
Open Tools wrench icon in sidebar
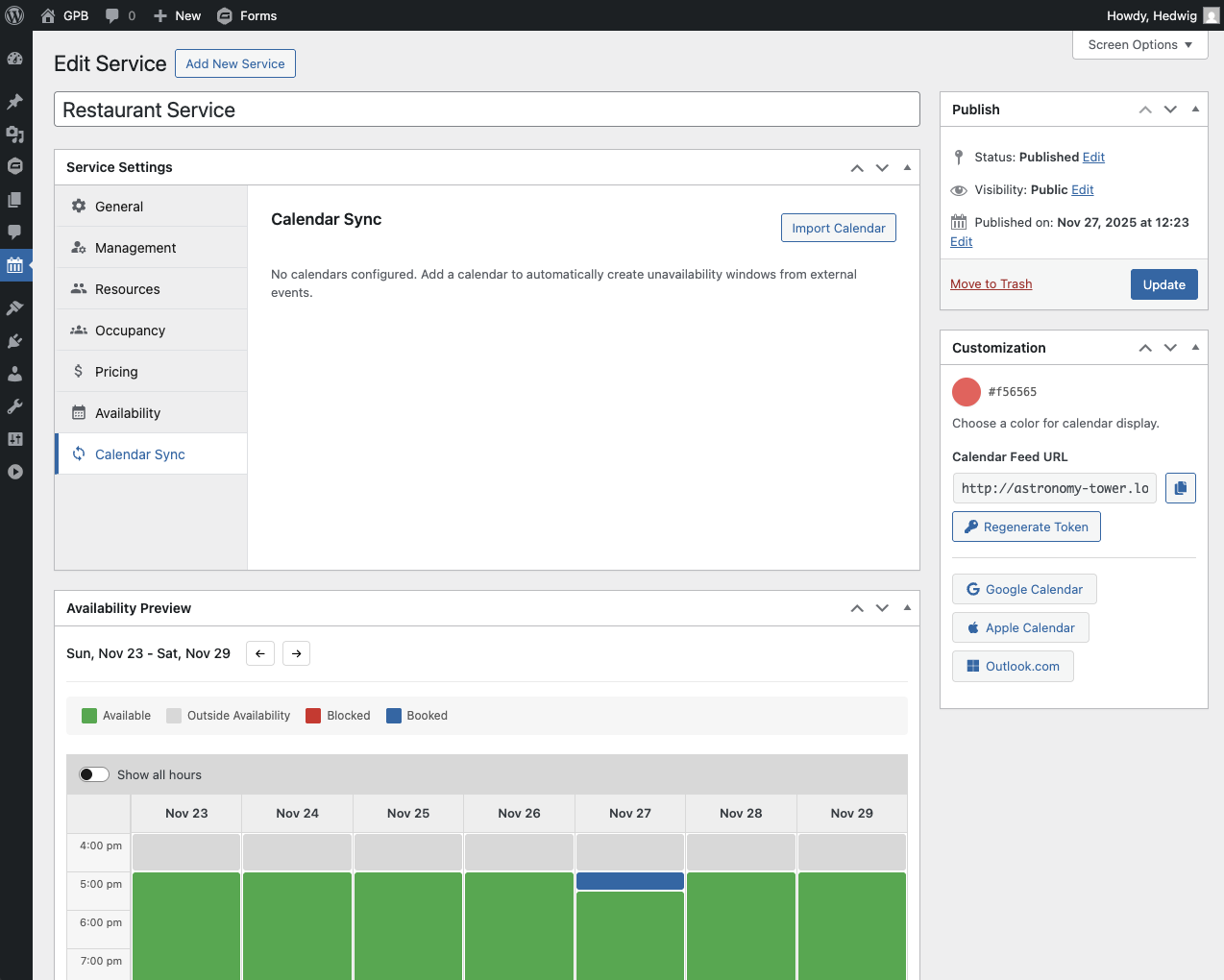[x=15, y=406]
